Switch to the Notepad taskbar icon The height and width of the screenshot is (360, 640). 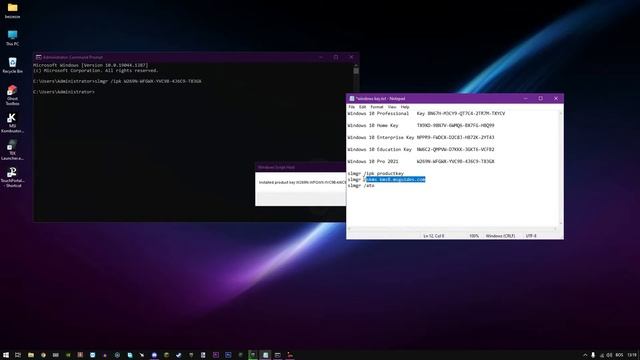click(x=265, y=355)
